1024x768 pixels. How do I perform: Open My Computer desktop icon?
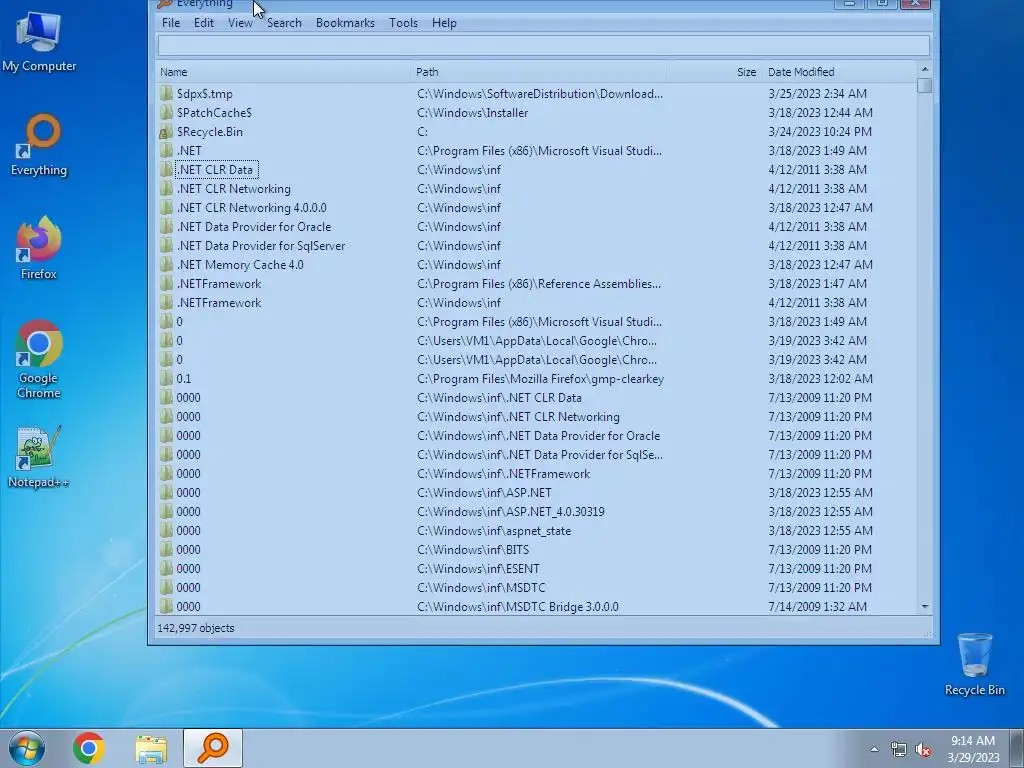click(39, 42)
